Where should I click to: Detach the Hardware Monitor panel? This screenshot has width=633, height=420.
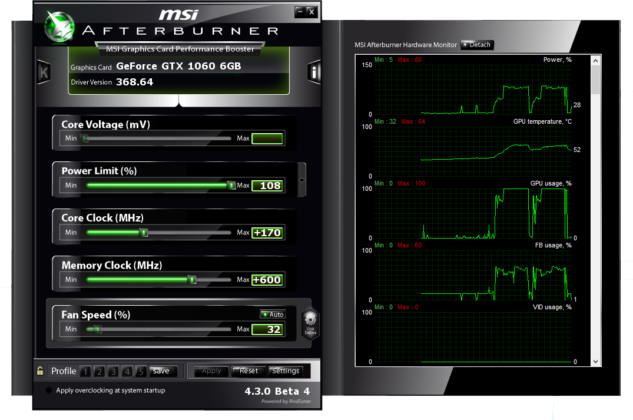pos(477,45)
